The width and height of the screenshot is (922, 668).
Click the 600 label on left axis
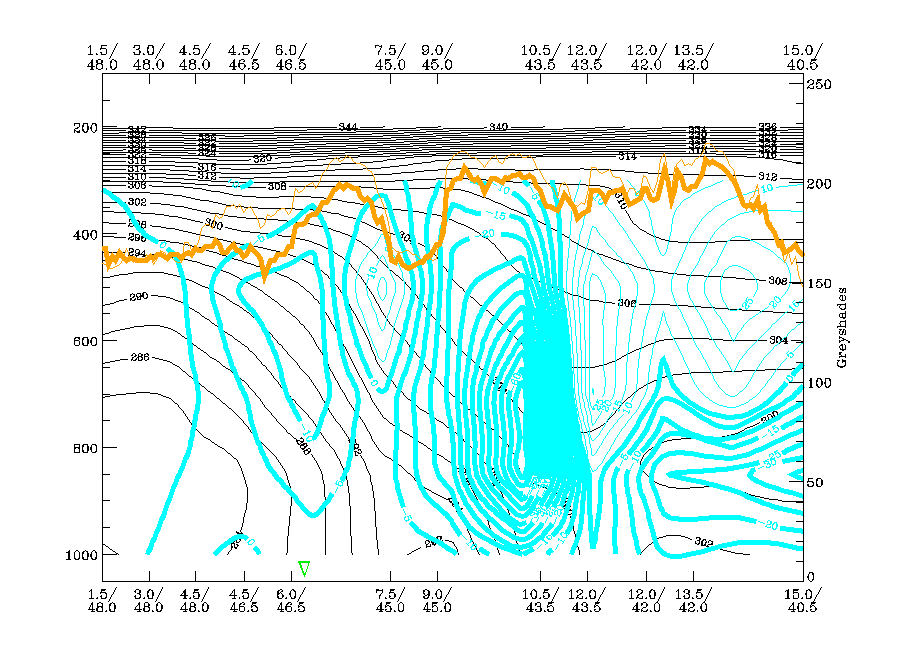pyautogui.click(x=83, y=341)
